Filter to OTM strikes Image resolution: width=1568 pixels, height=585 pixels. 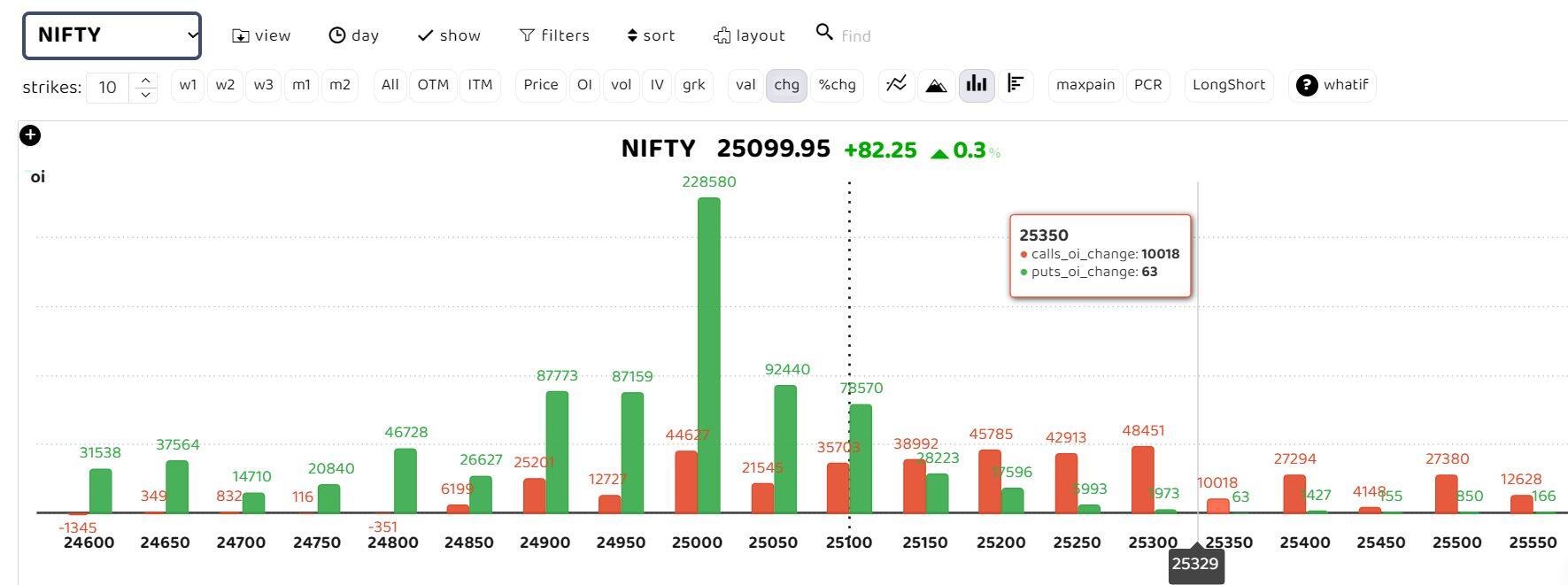(x=433, y=85)
